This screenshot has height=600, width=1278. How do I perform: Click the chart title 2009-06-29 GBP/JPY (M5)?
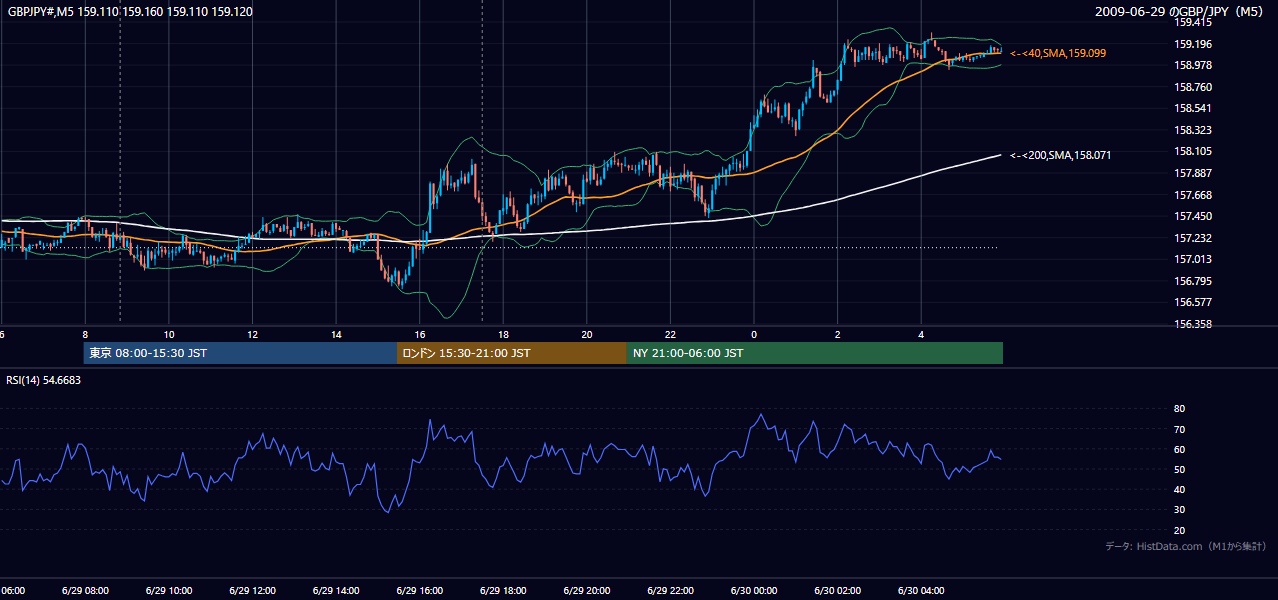[1181, 11]
